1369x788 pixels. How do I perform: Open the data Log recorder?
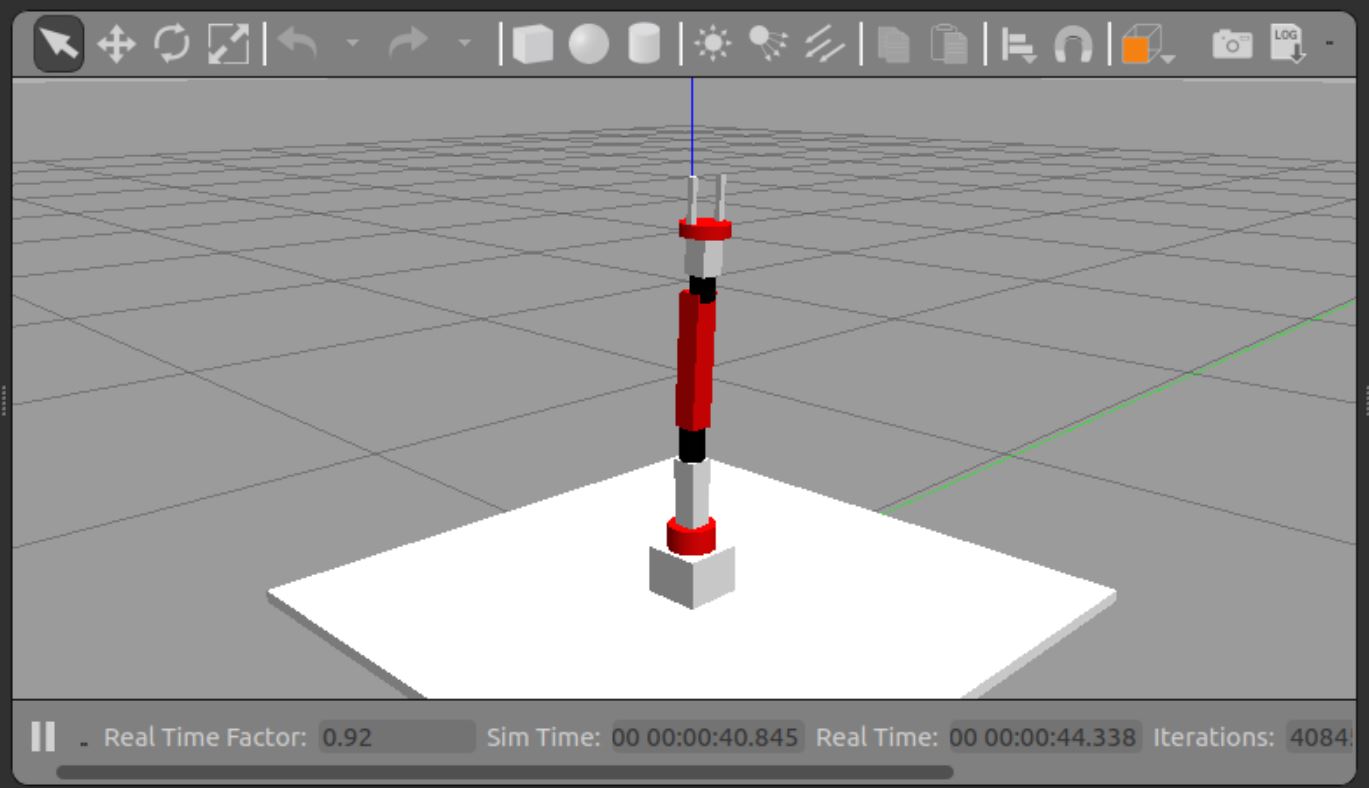click(1289, 44)
